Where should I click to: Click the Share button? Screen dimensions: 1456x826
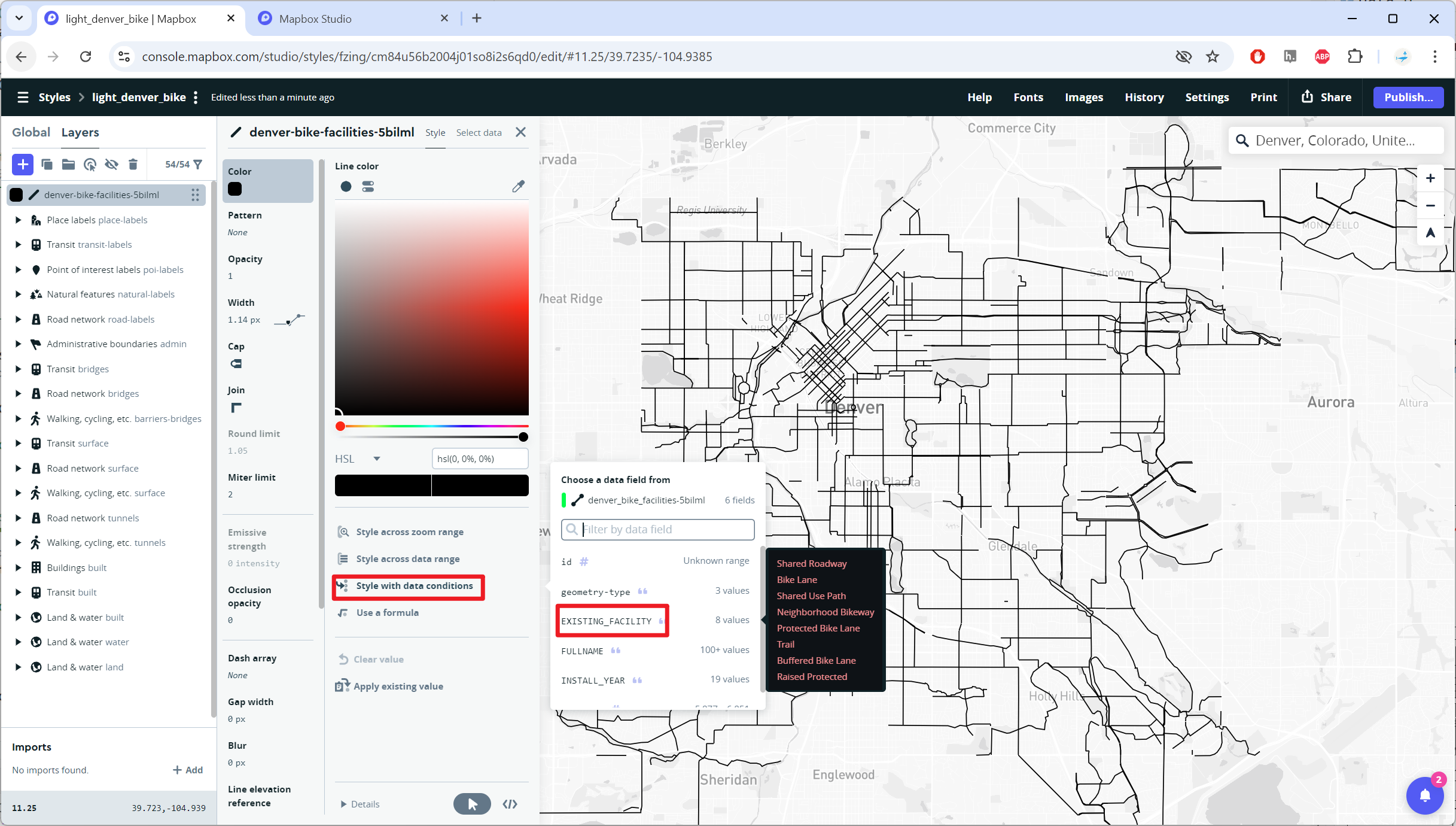1327,97
